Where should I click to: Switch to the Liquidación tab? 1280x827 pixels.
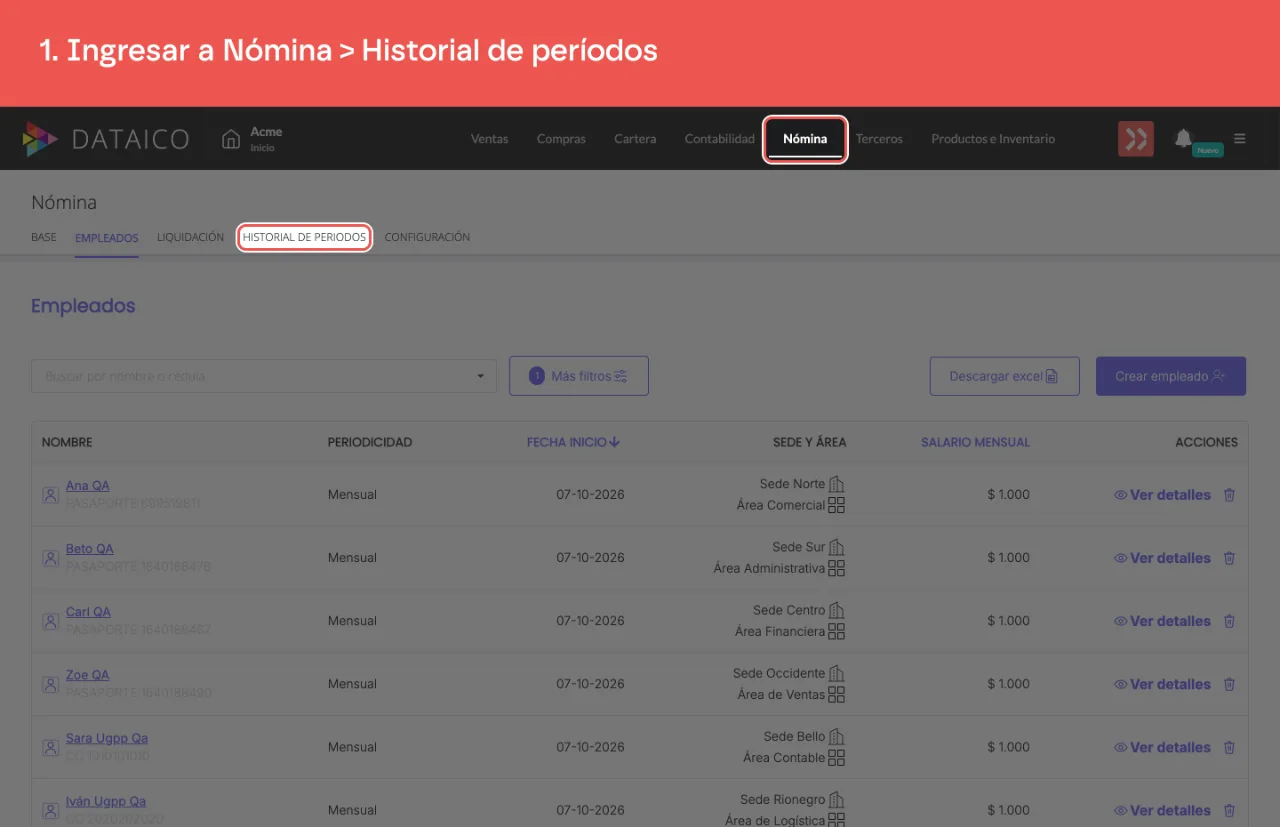tap(190, 237)
